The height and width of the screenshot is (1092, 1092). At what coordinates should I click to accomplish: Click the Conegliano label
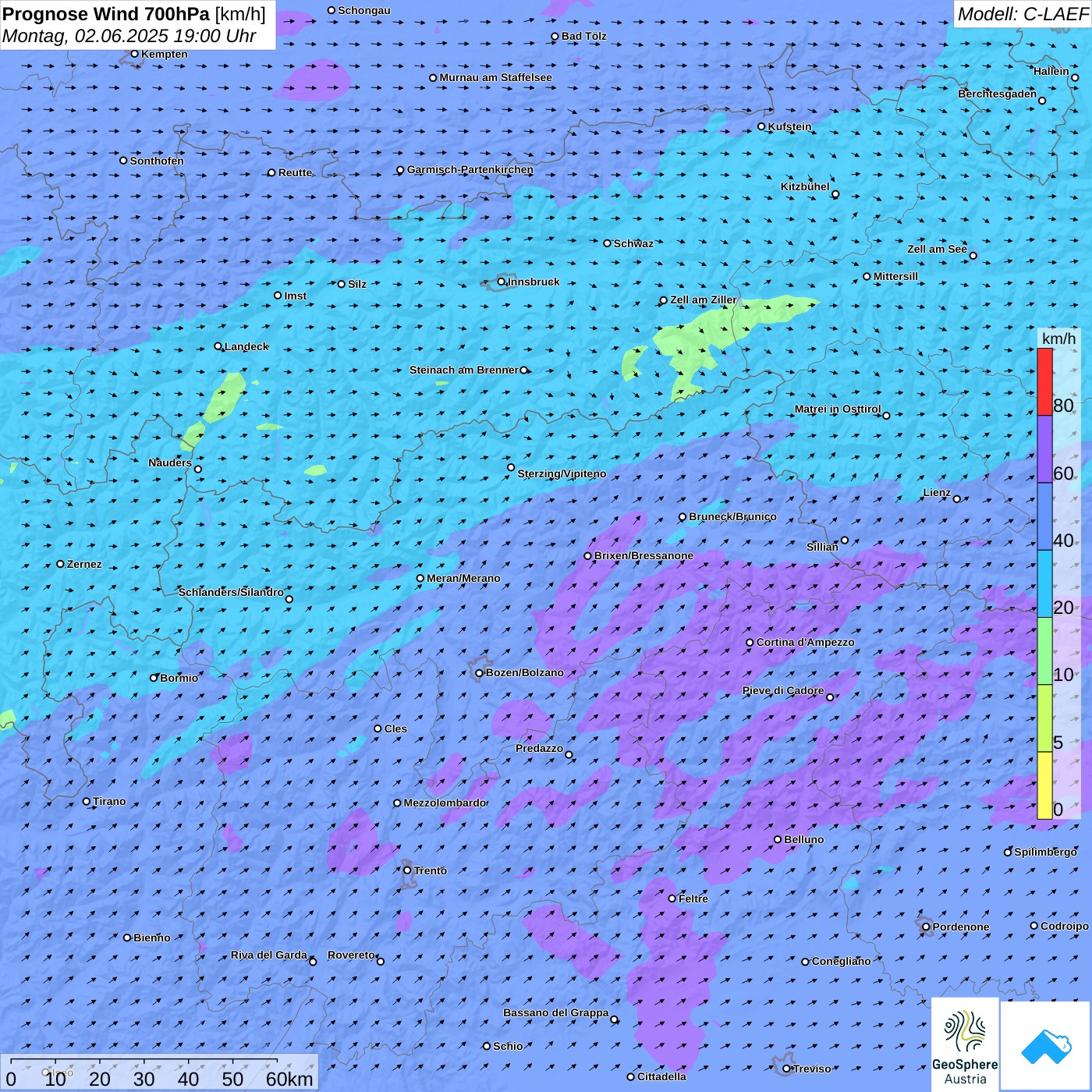[841, 961]
